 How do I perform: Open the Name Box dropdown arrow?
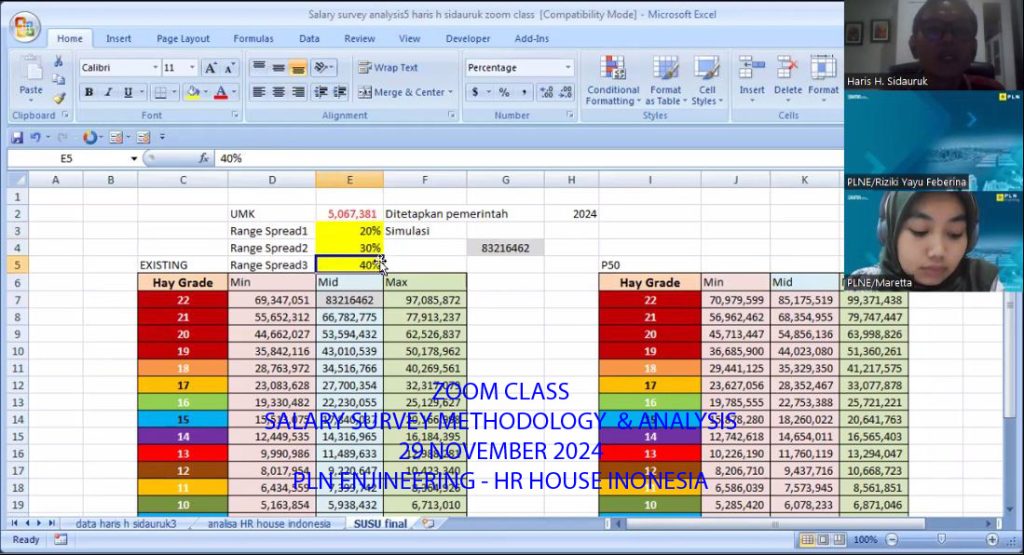click(x=134, y=159)
